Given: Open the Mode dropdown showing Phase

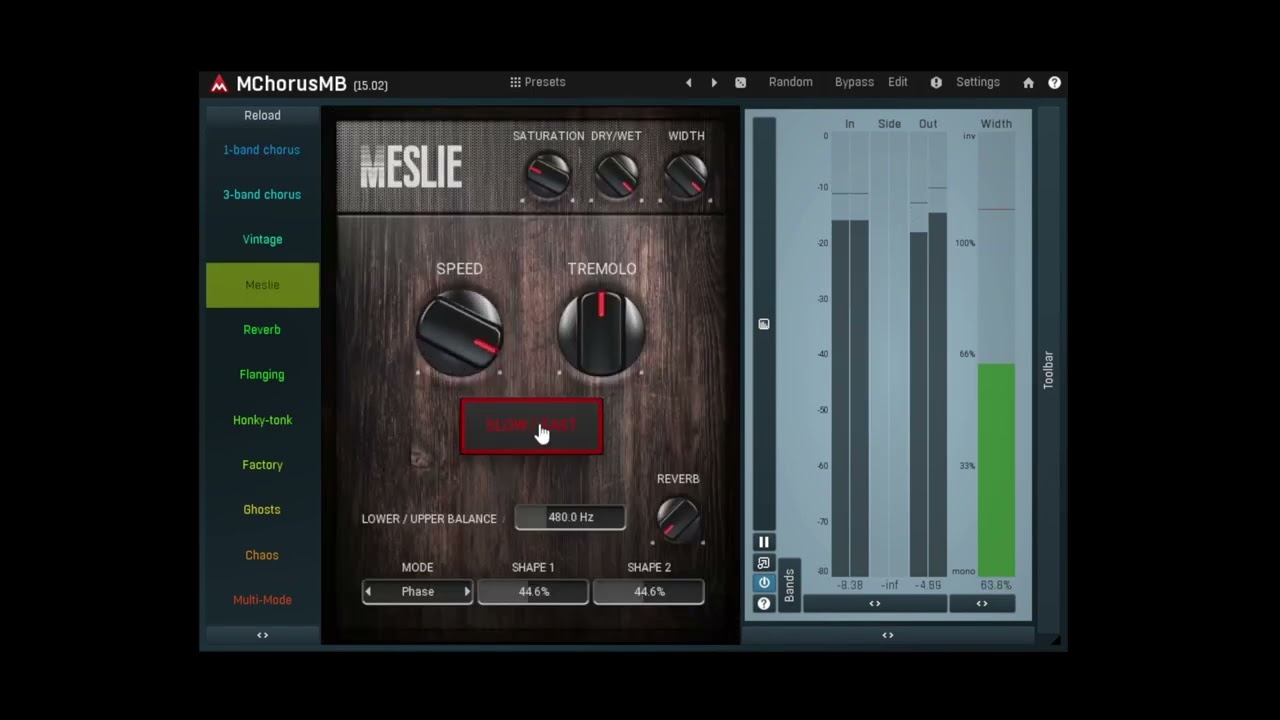Looking at the screenshot, I should tap(418, 592).
